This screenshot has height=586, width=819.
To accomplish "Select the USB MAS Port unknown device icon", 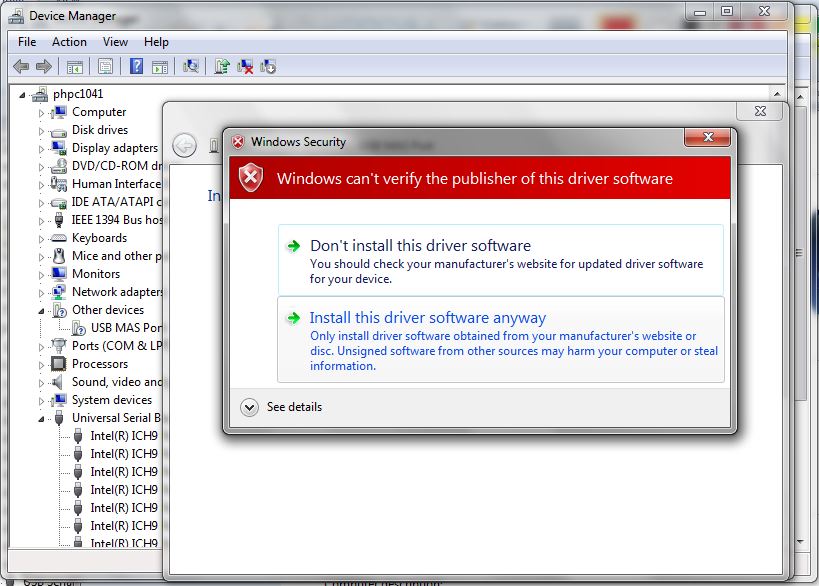I will point(79,328).
